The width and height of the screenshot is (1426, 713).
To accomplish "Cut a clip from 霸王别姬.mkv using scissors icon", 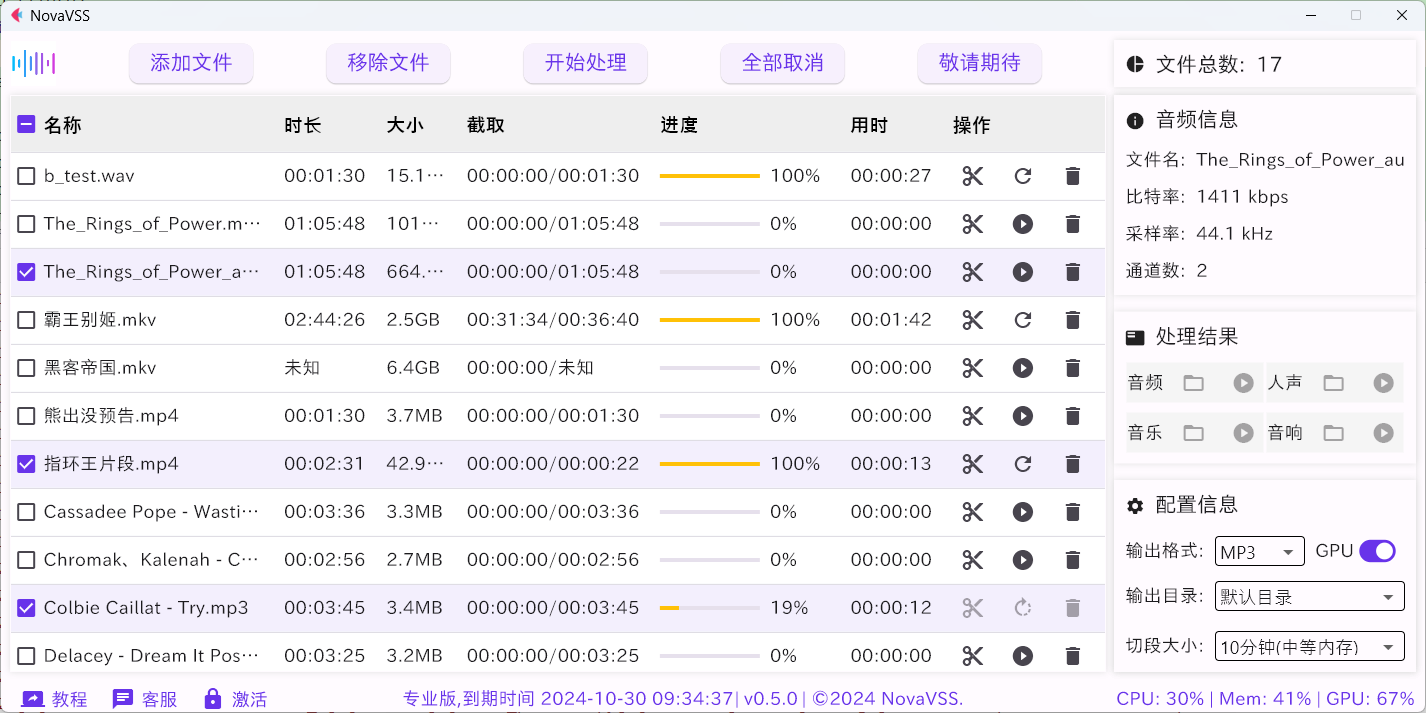I will pos(972,320).
